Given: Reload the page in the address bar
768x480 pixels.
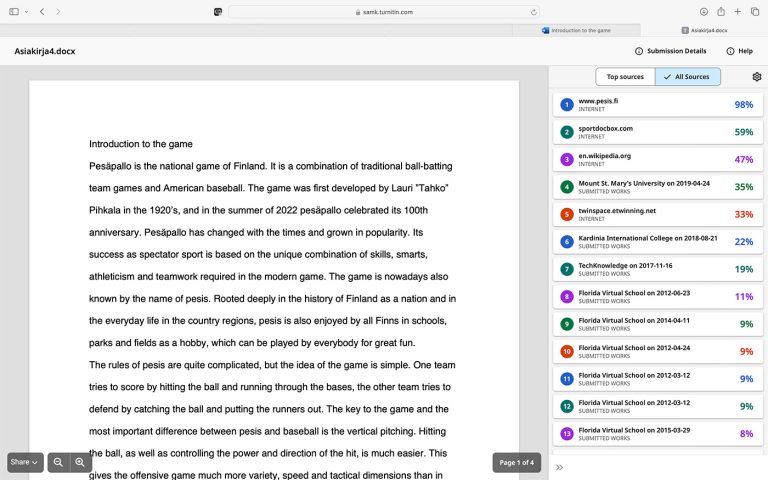Looking at the screenshot, I should [534, 12].
